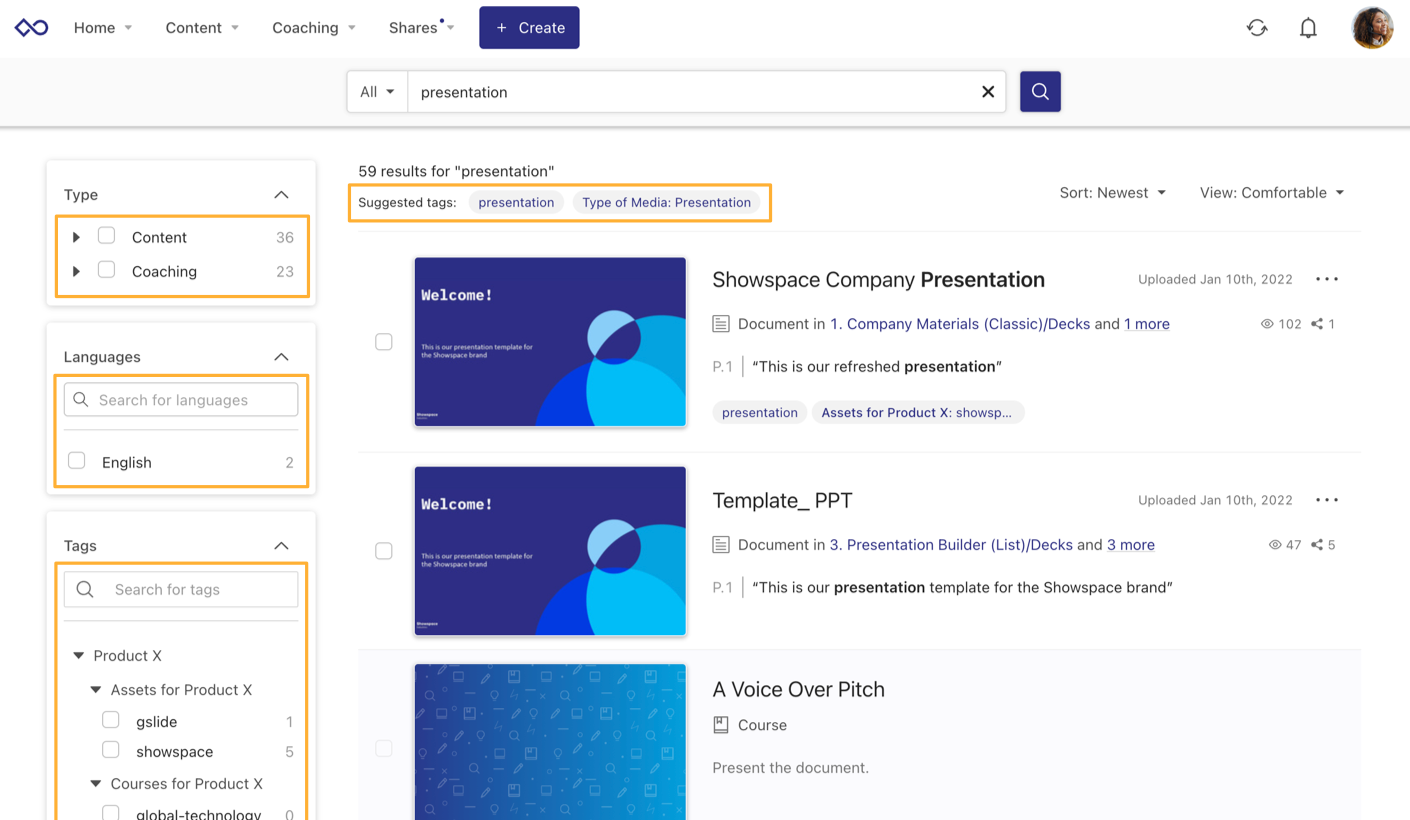Open the sync refresh icon
Viewport: 1410px width, 820px height.
pyautogui.click(x=1257, y=28)
